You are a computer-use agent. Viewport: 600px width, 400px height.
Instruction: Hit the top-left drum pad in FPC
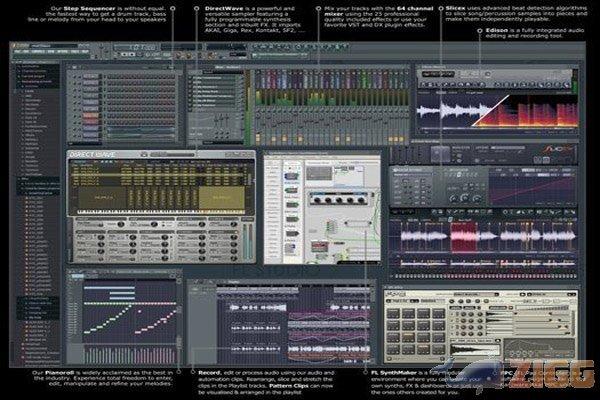pyautogui.click(x=393, y=314)
